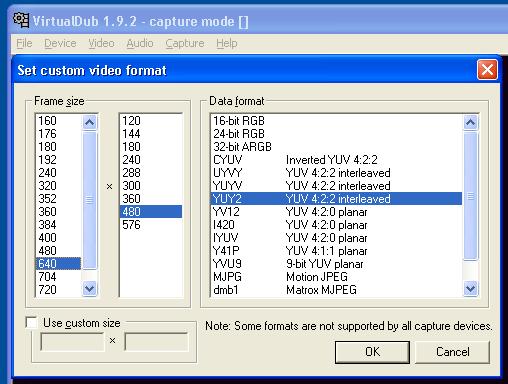Image resolution: width=508 pixels, height=384 pixels.
Task: Select width 352
Action: click(x=58, y=199)
